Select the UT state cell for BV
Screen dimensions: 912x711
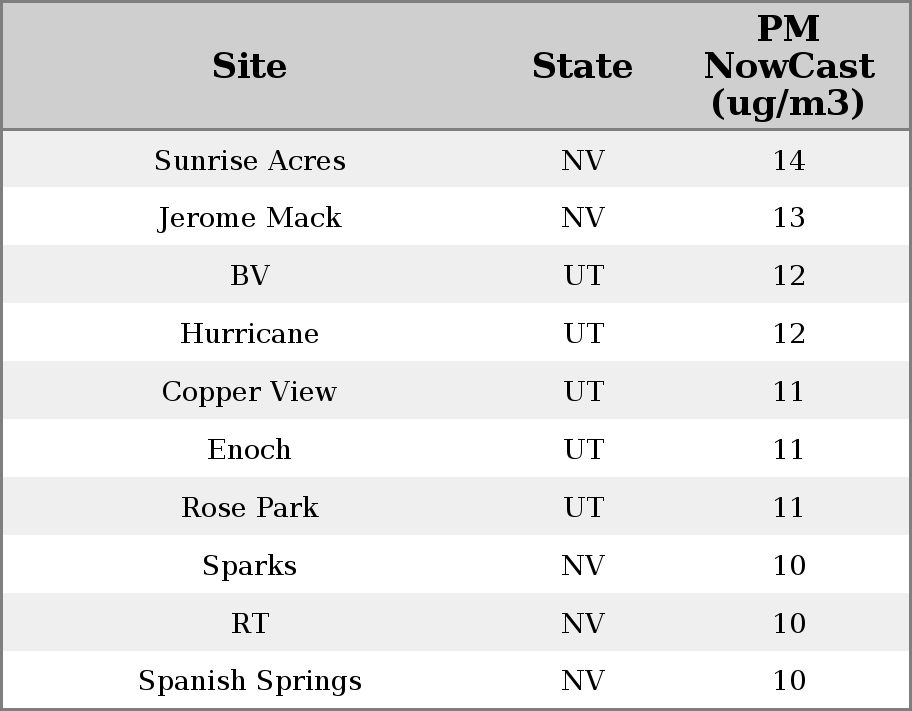point(583,276)
